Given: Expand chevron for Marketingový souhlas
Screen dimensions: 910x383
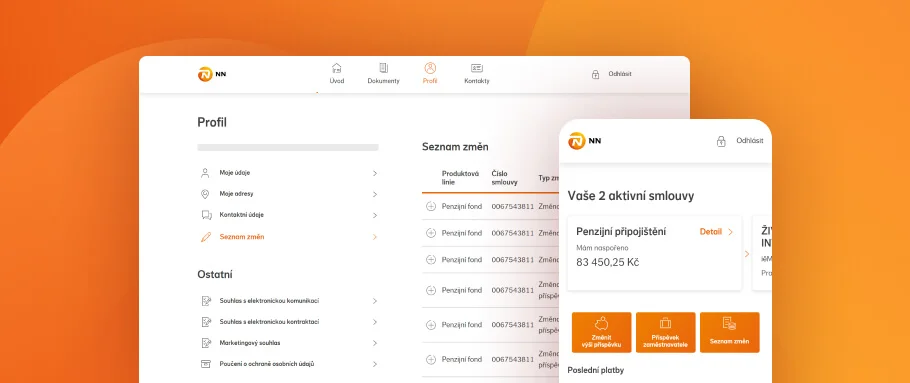Looking at the screenshot, I should 375,343.
